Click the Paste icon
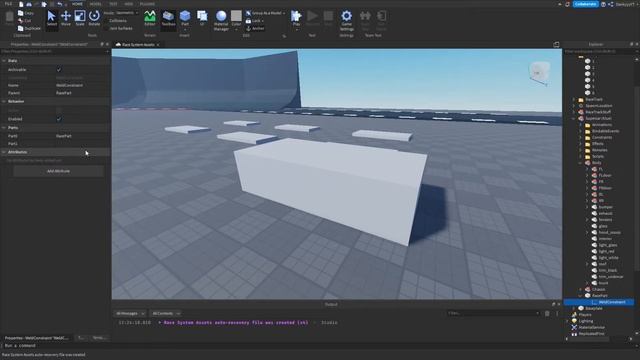The height and width of the screenshot is (360, 640). click(x=9, y=18)
